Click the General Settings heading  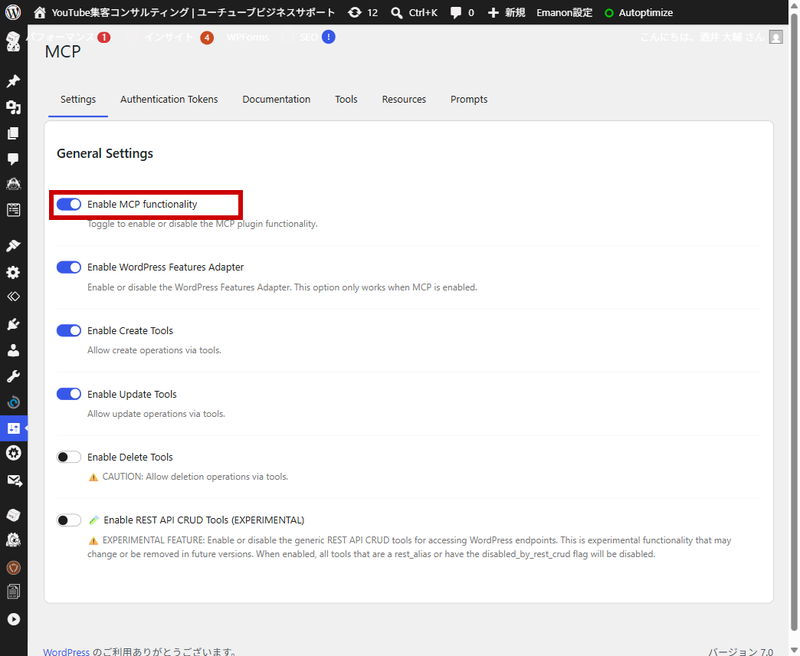click(105, 154)
